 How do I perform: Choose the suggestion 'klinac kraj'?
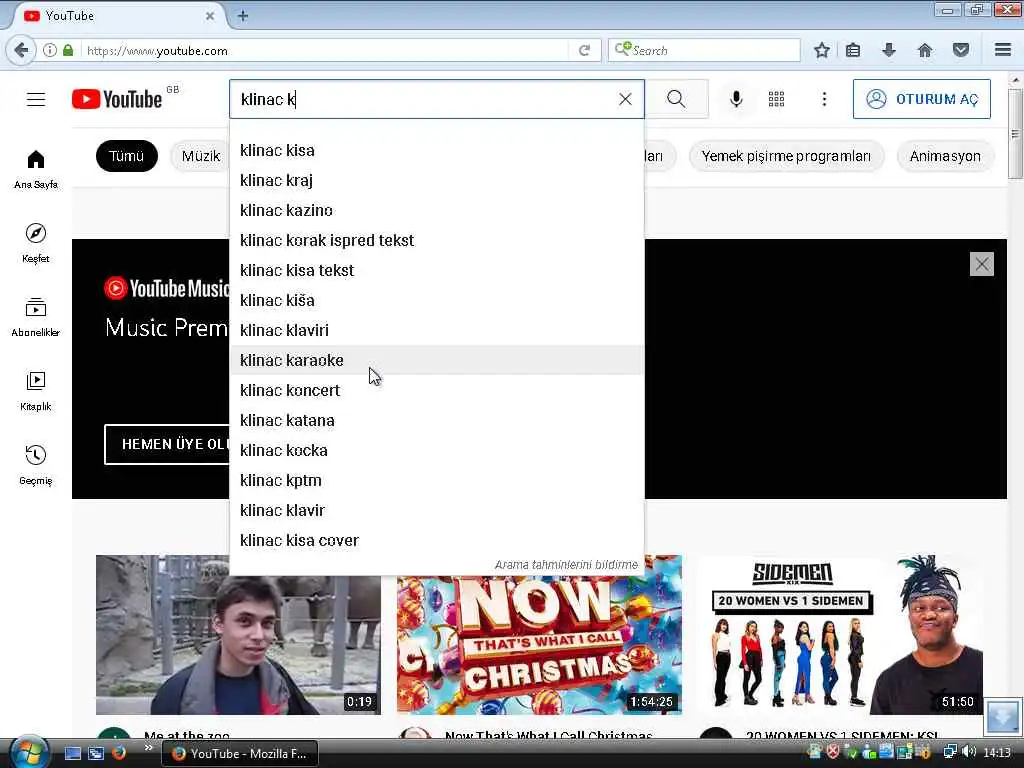click(436, 180)
